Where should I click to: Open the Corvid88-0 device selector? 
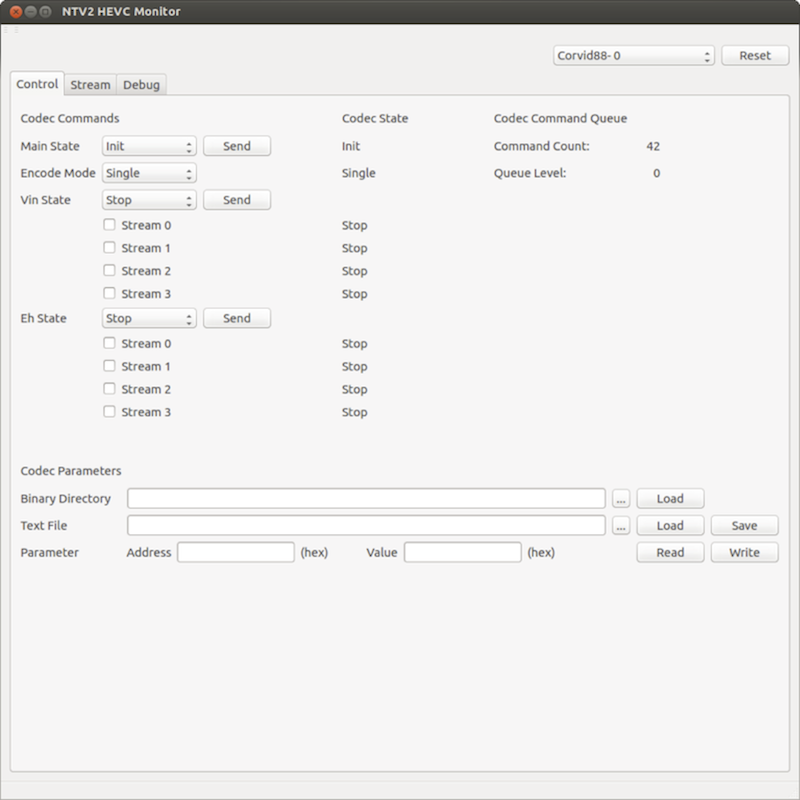click(x=634, y=56)
